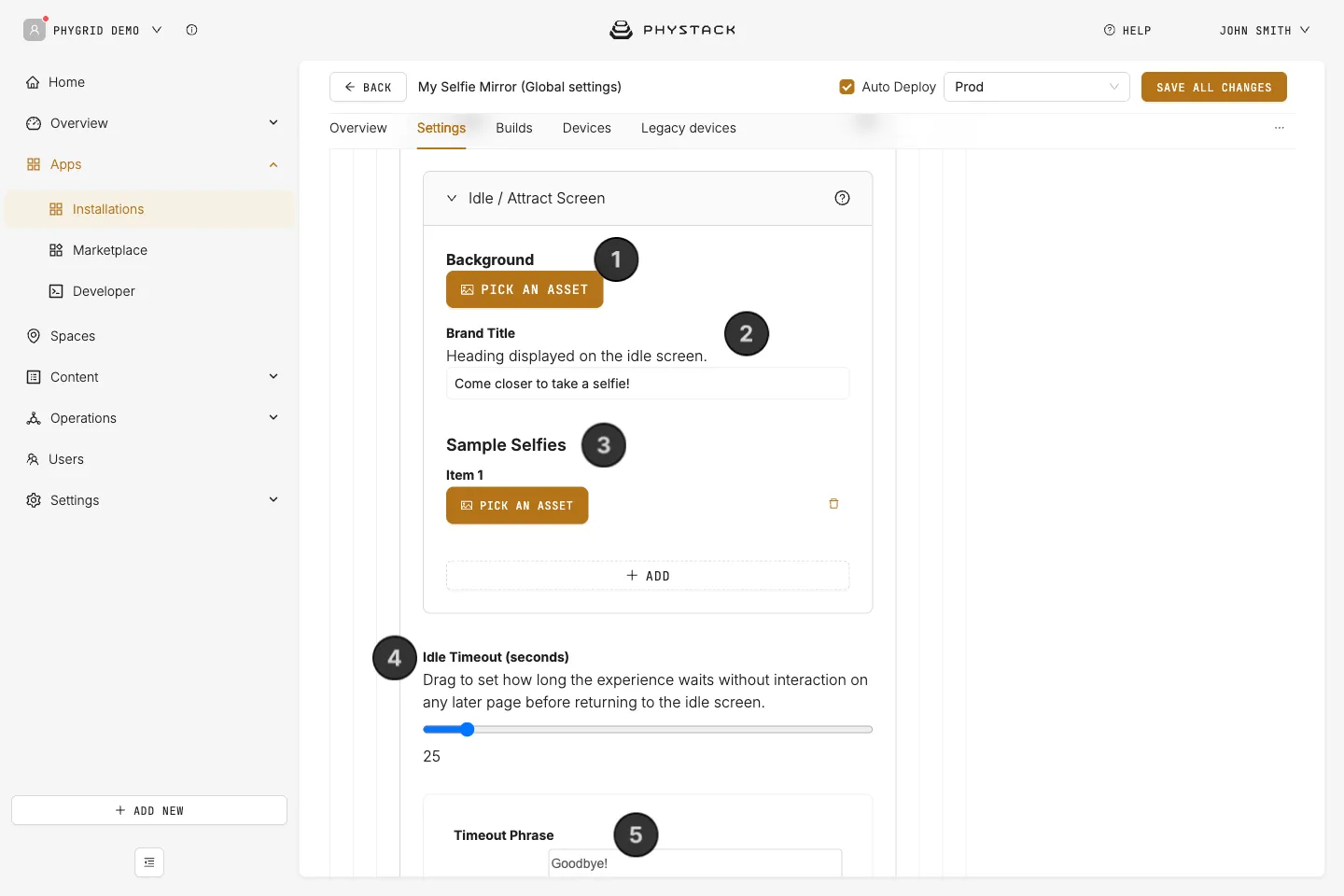Open the John Smith account menu
Image resolution: width=1344 pixels, height=896 pixels.
click(1265, 30)
